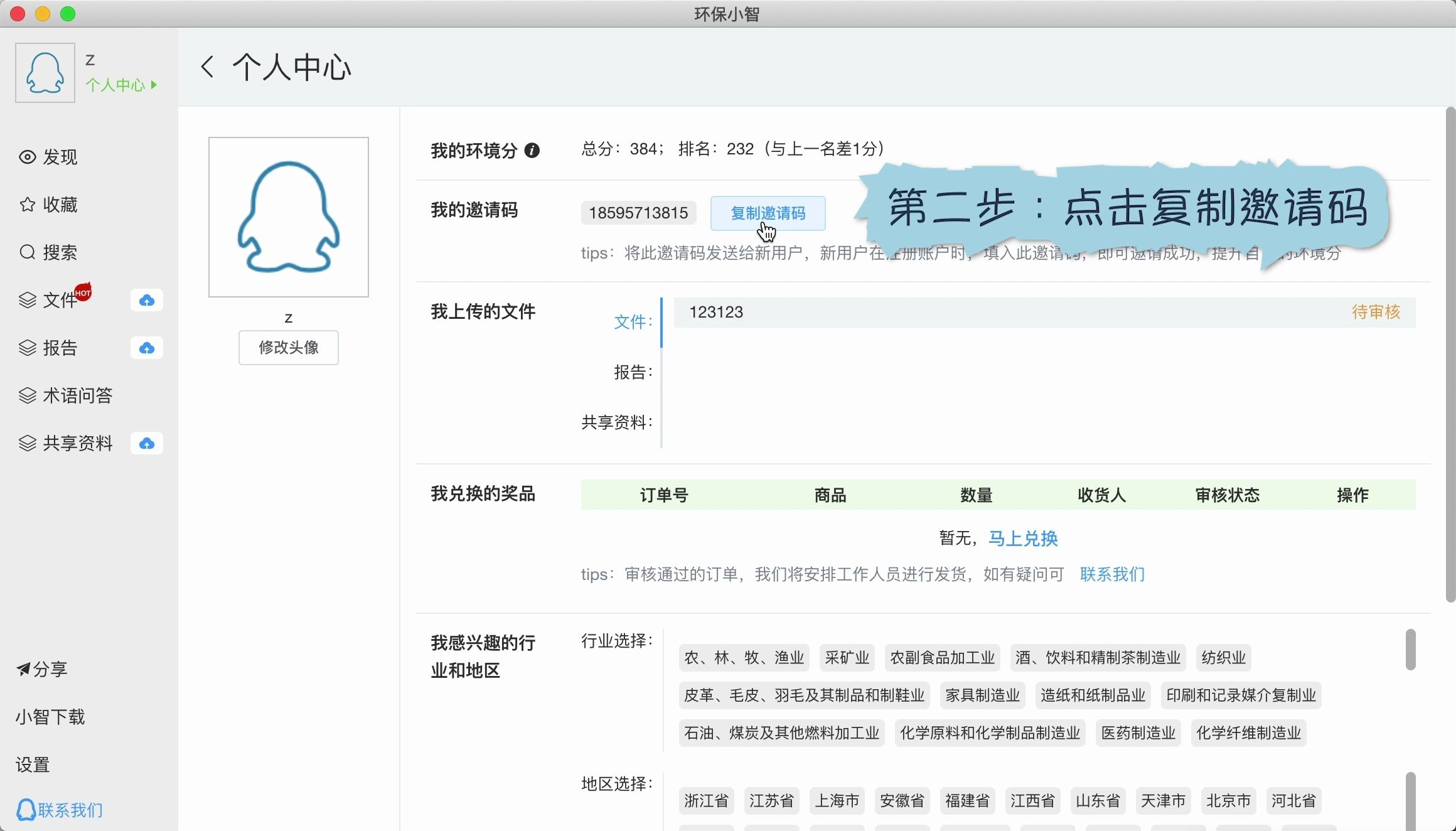Click the magnifier icon beside 搜索
The image size is (1456, 831).
click(x=27, y=252)
